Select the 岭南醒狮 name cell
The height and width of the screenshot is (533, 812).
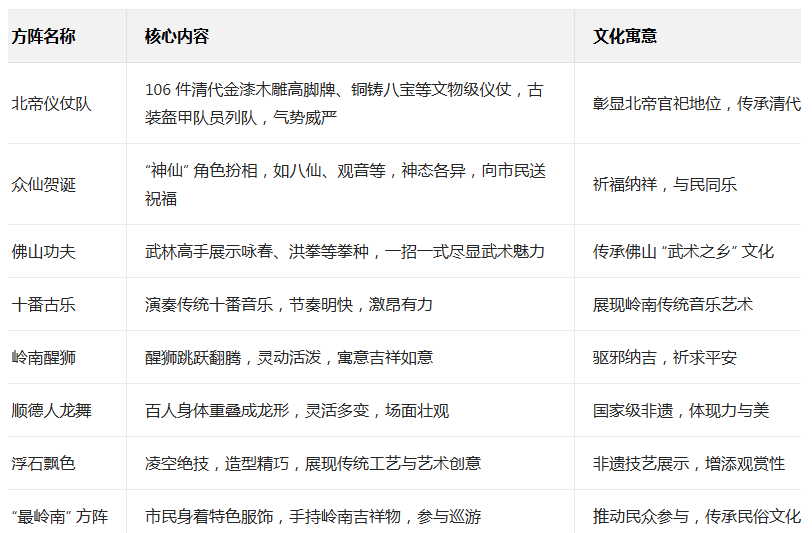43,357
